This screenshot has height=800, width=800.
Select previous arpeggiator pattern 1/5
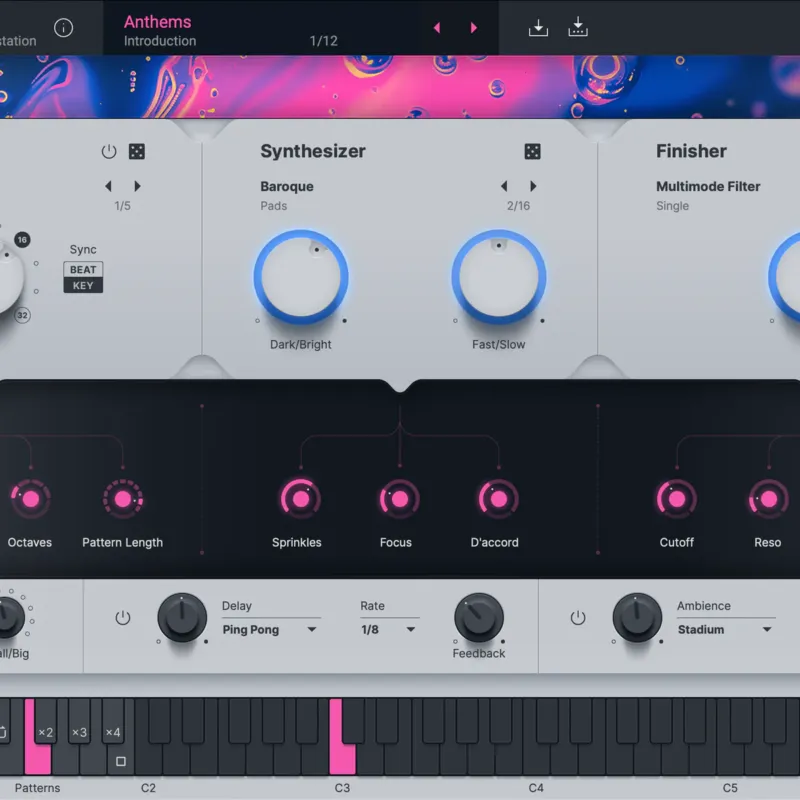pyautogui.click(x=108, y=186)
